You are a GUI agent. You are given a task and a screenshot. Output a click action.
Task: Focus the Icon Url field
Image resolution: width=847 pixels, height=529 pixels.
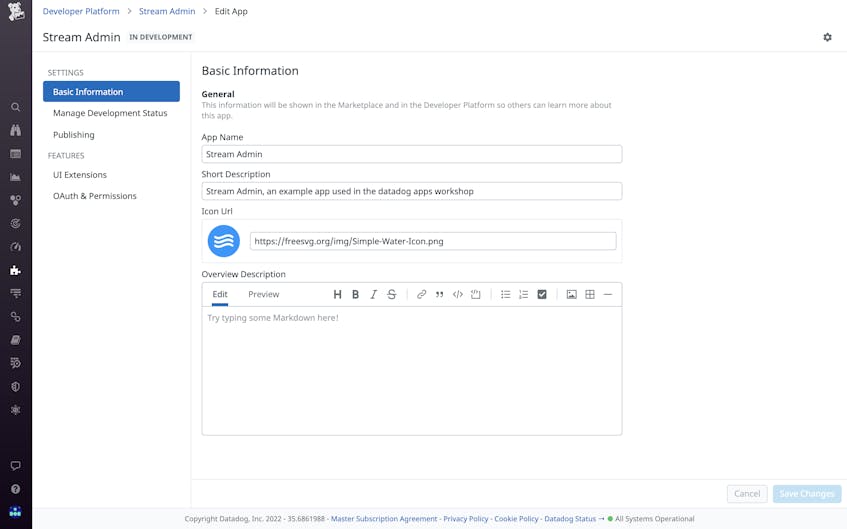coord(433,241)
